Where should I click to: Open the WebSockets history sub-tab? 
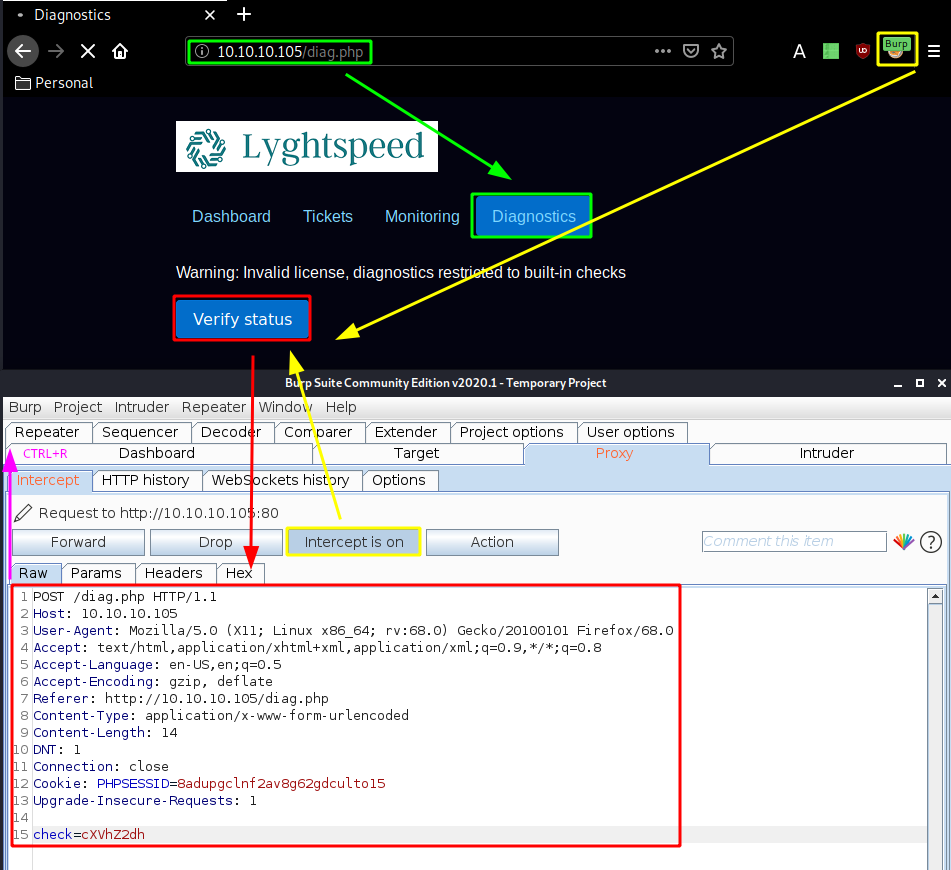[280, 481]
